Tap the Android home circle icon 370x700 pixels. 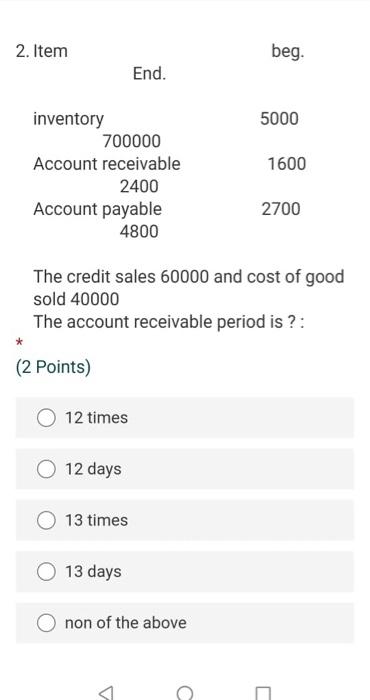point(185,693)
